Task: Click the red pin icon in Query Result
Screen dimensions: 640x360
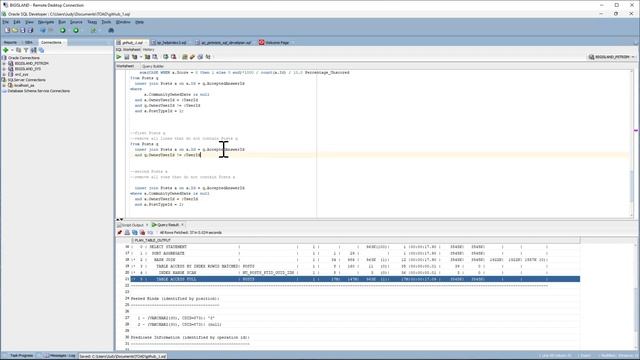Action: pos(120,233)
